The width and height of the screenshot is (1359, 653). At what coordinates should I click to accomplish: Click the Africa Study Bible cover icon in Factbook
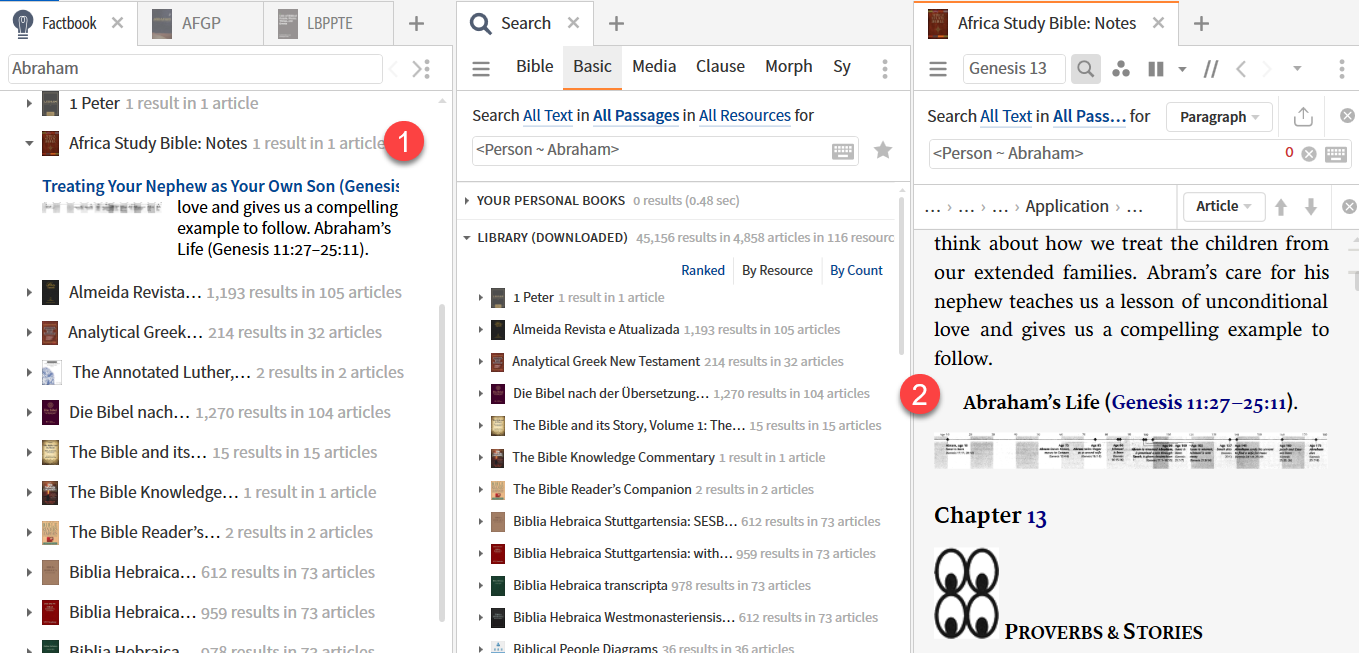(x=51, y=143)
